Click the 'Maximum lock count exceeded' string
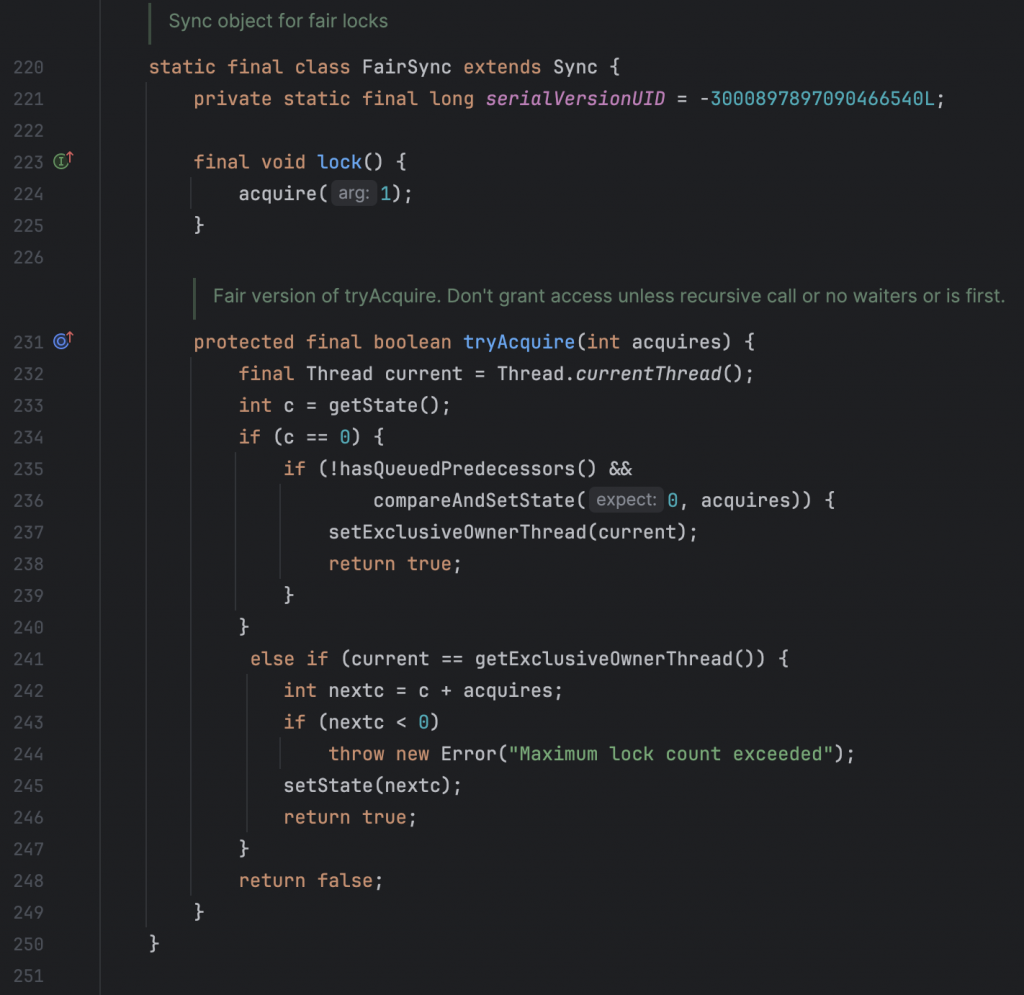 click(x=671, y=754)
